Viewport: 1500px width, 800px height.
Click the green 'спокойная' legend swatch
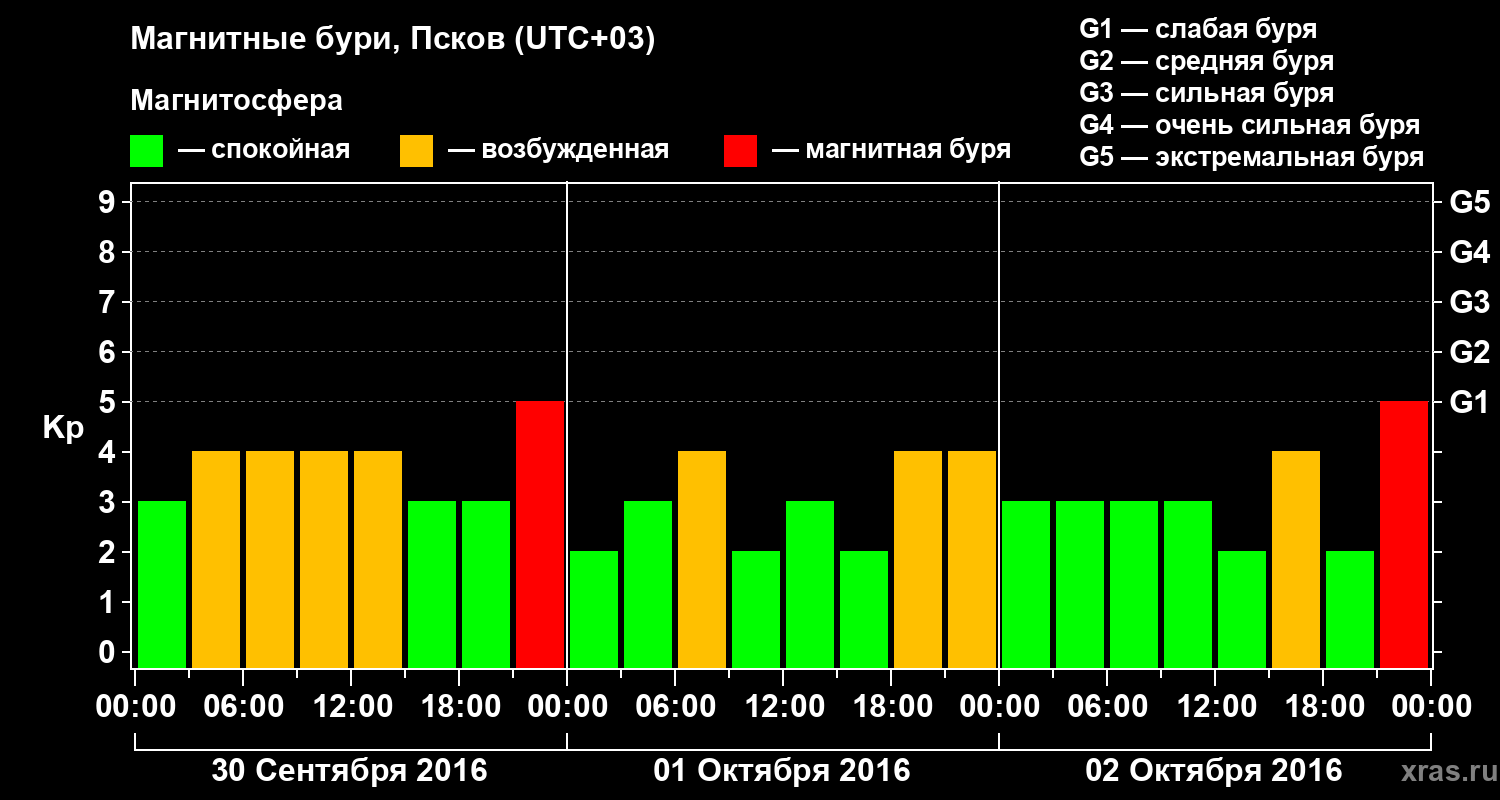(x=147, y=151)
